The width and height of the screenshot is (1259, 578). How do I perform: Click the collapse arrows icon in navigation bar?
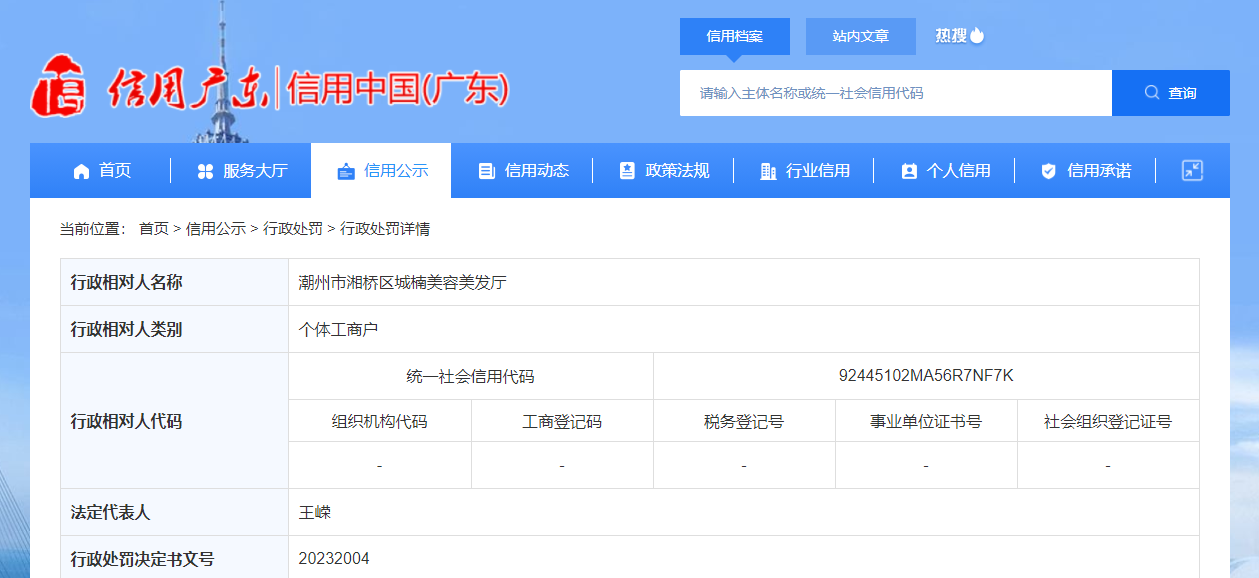(1192, 170)
